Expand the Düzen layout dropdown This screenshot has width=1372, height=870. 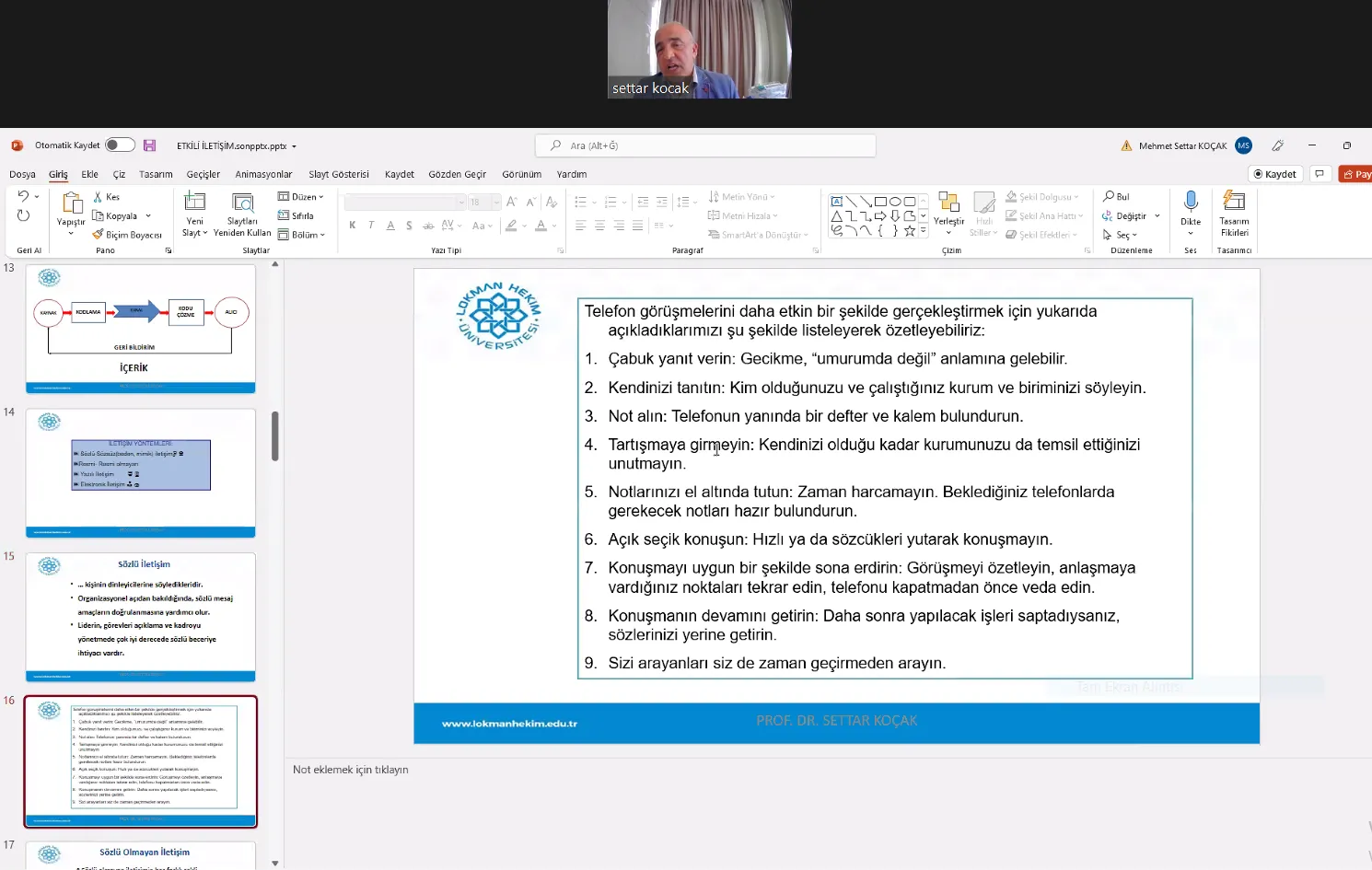click(x=301, y=197)
